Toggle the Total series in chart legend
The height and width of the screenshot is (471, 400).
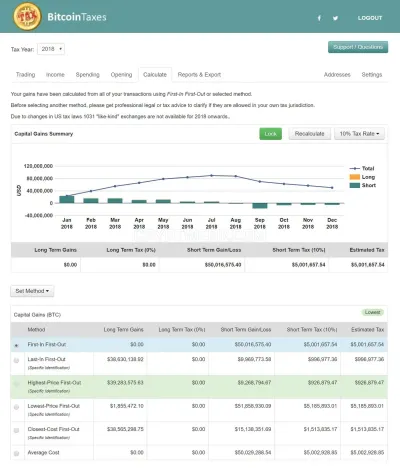click(362, 168)
